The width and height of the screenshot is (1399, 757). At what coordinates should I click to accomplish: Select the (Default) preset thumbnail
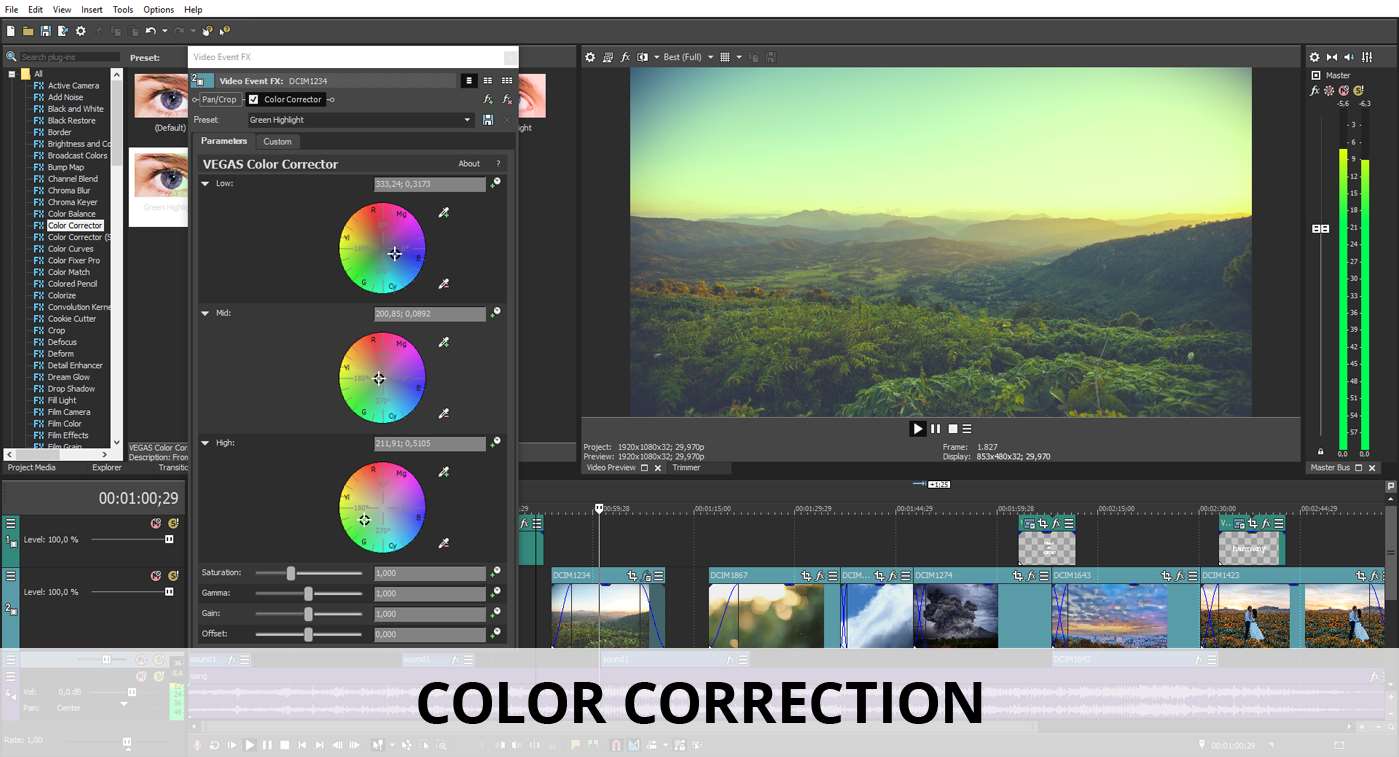click(160, 96)
